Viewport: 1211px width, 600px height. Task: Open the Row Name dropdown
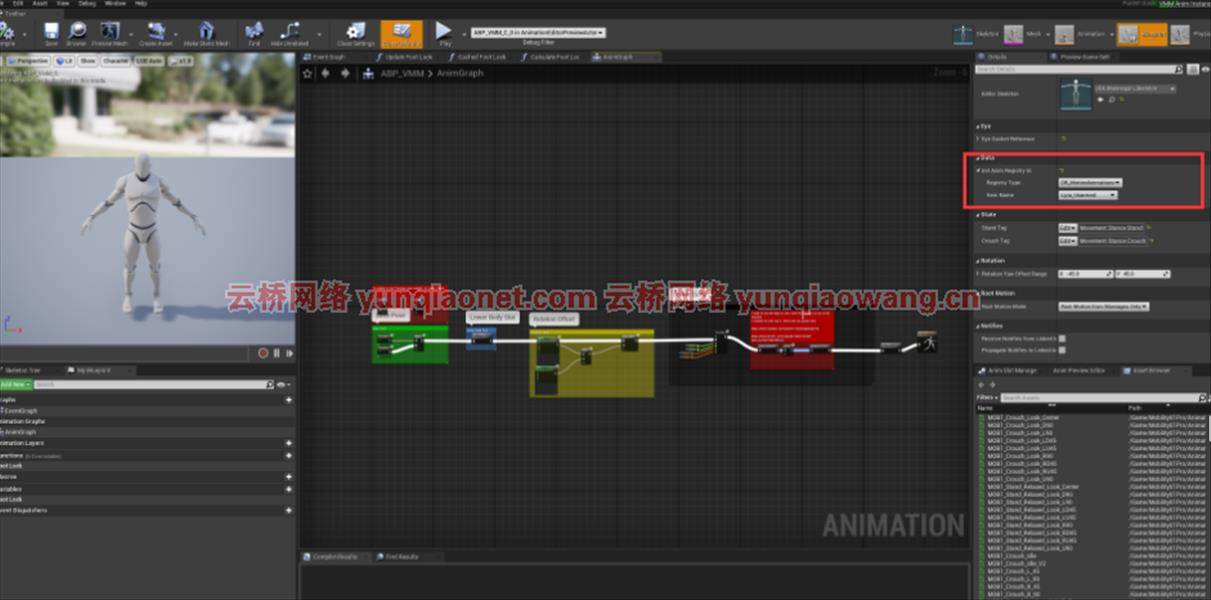1087,195
